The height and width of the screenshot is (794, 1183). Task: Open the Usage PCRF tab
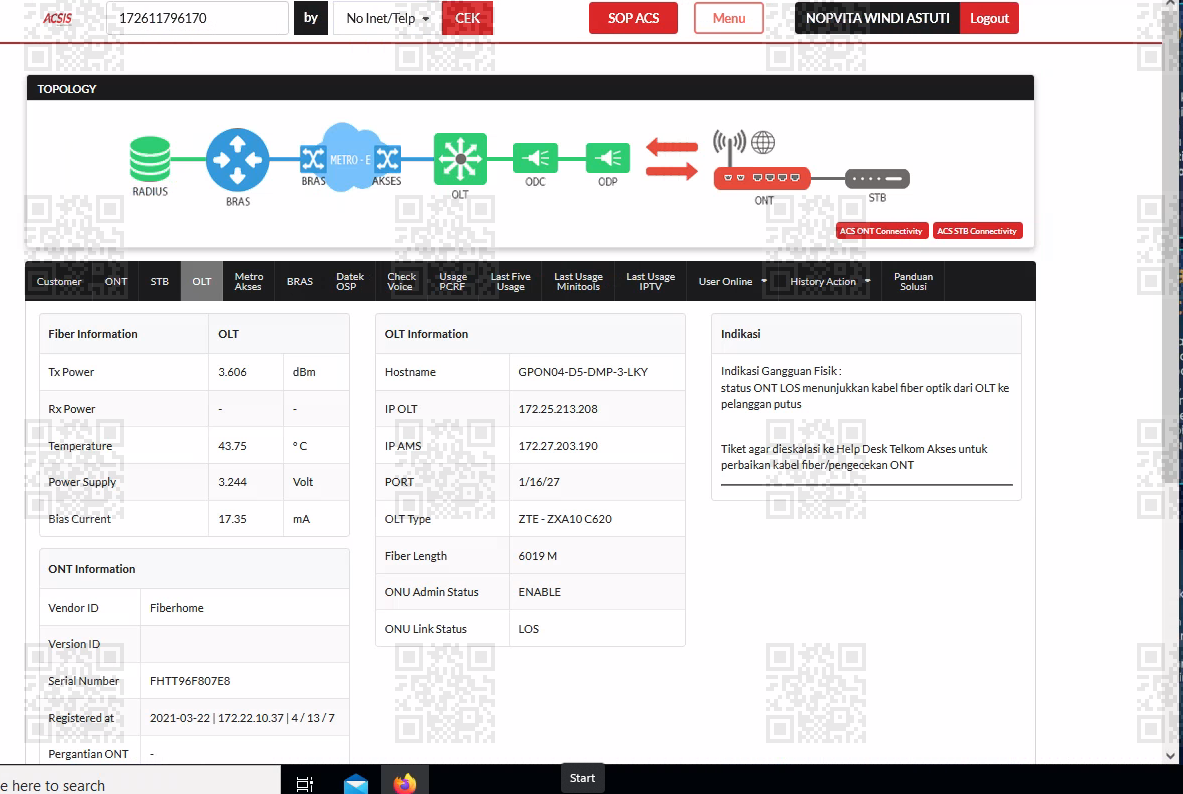[x=453, y=282]
